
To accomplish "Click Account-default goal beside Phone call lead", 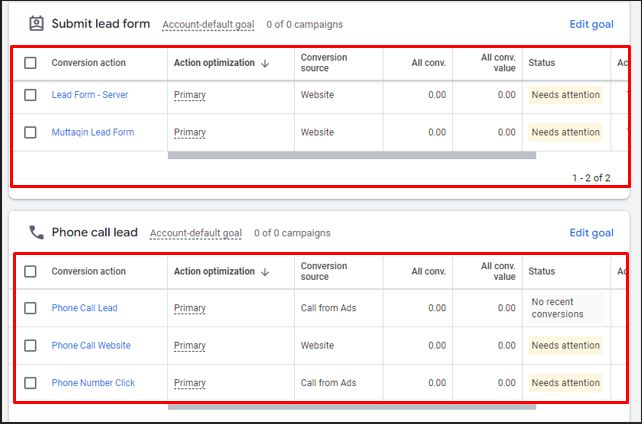I will pos(196,234).
